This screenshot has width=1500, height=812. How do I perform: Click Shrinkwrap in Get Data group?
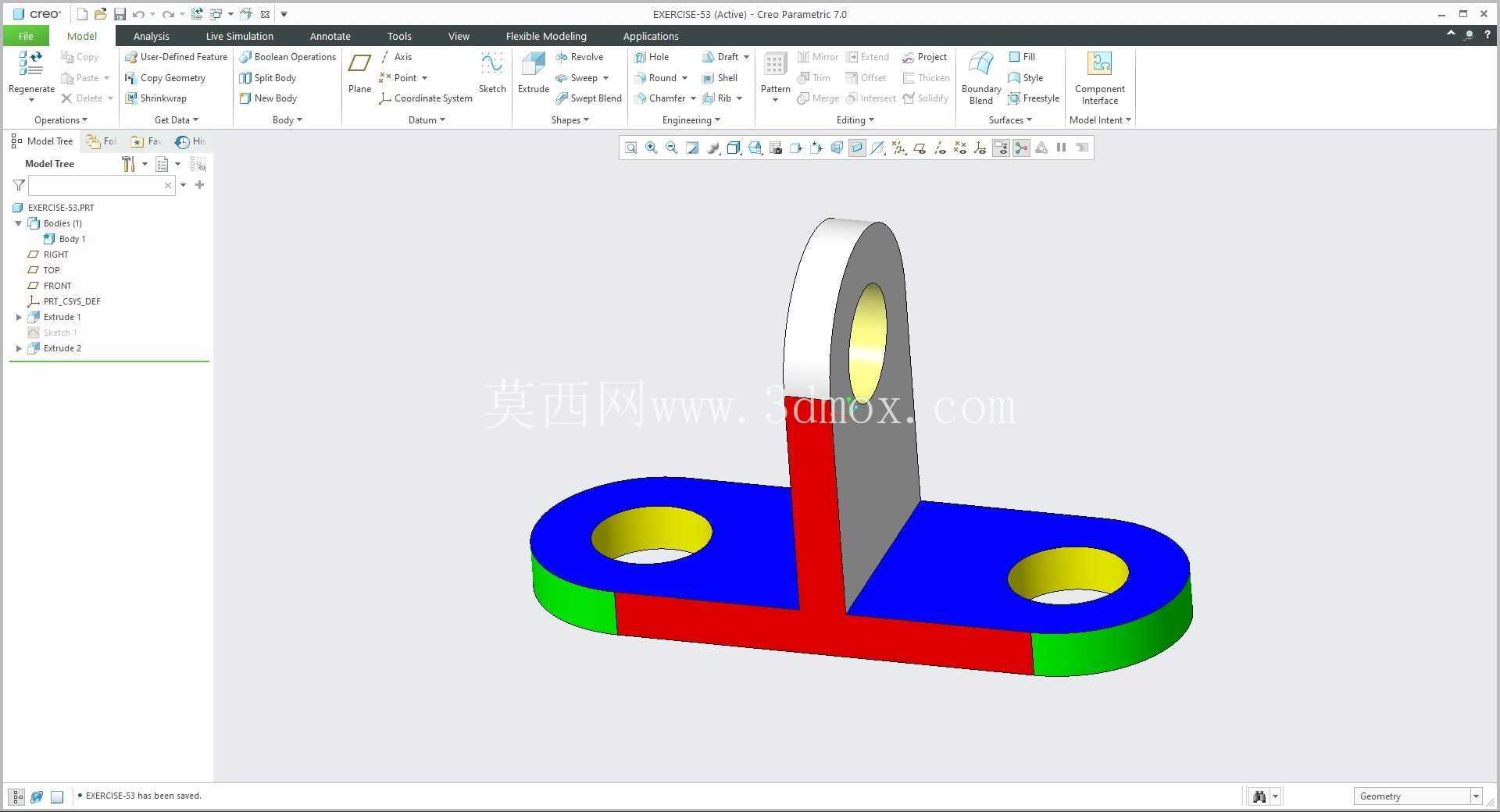tap(155, 98)
